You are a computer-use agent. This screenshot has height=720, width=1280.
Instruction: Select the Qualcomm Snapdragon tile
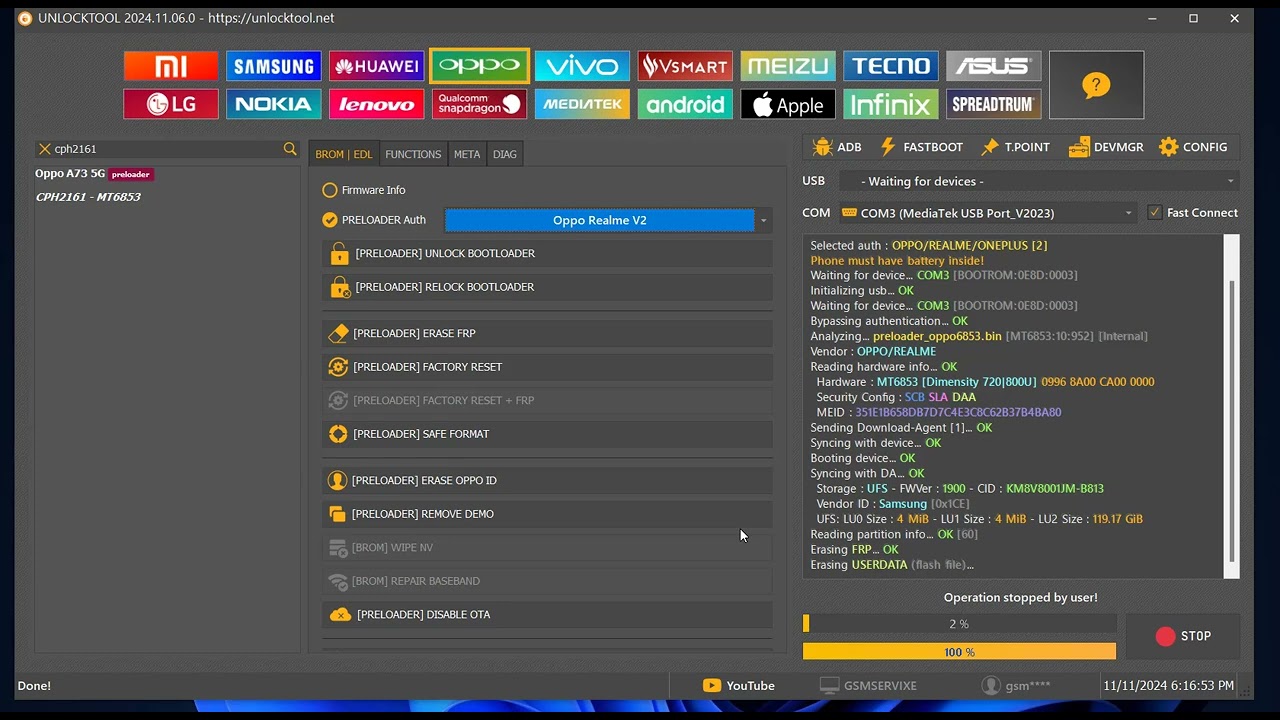[x=480, y=104]
